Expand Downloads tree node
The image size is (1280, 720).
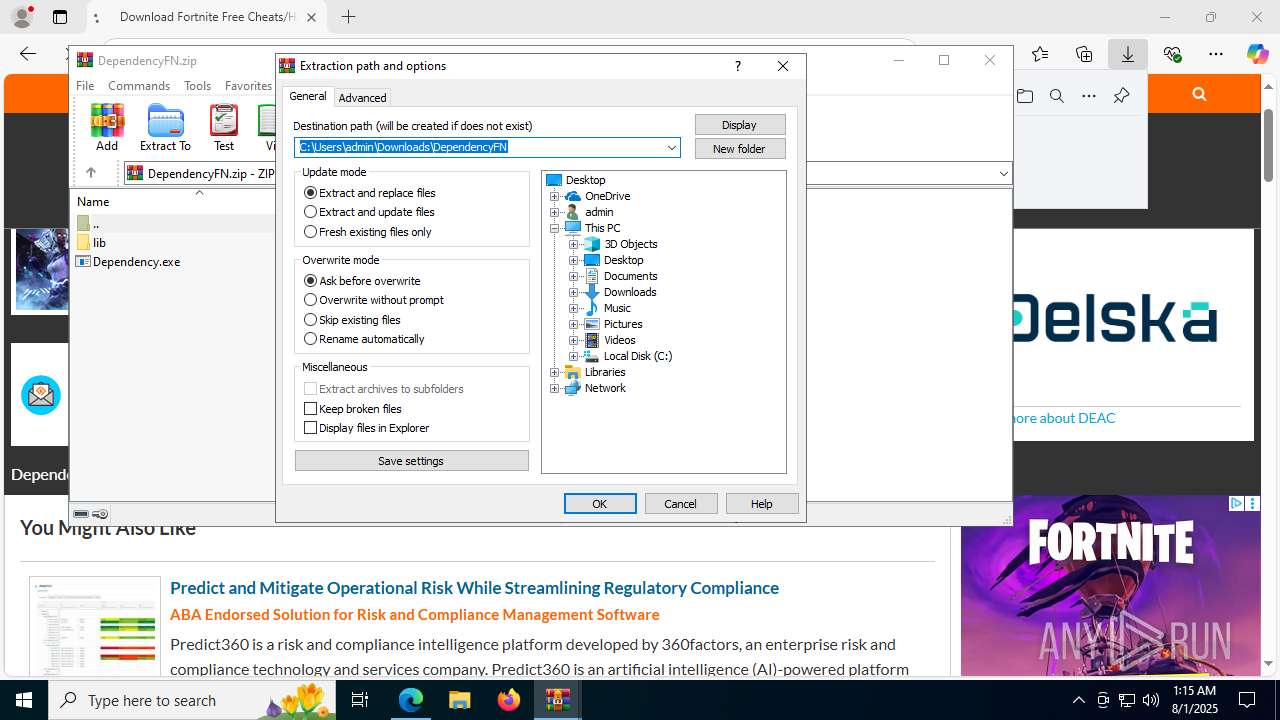point(574,292)
